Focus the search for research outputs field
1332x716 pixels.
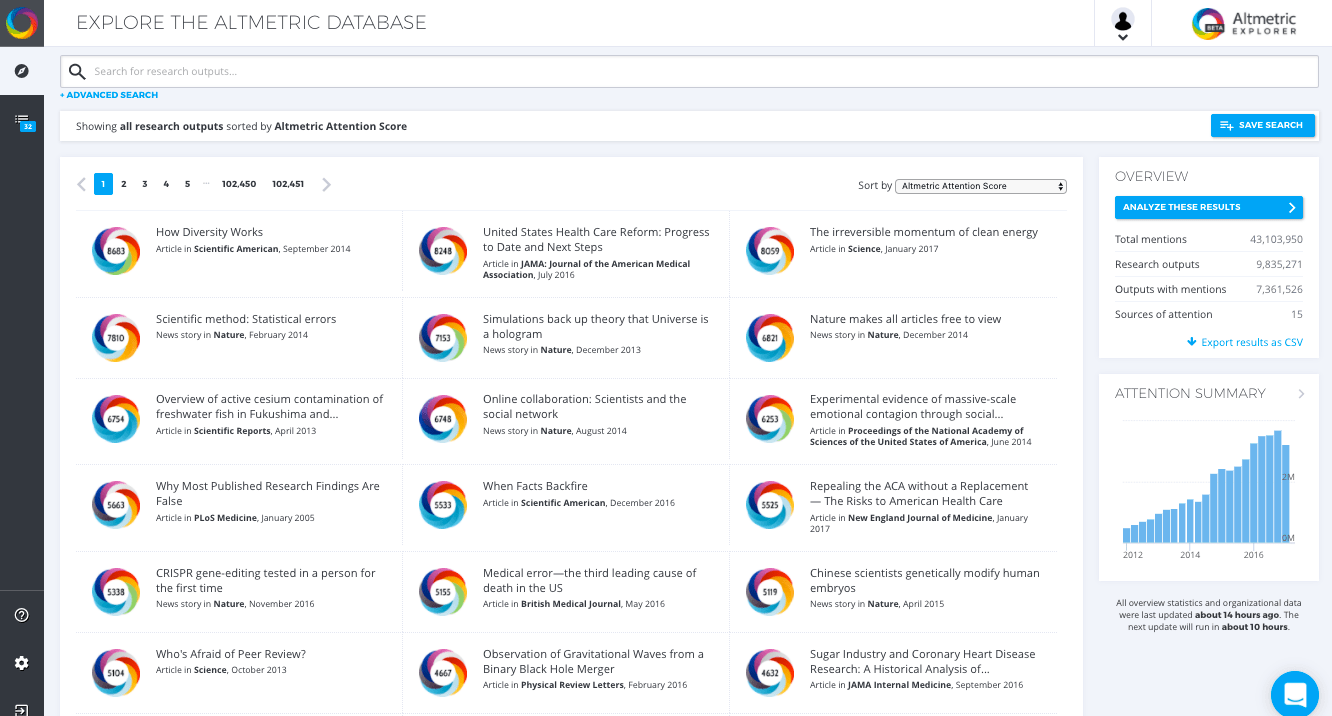pos(689,72)
